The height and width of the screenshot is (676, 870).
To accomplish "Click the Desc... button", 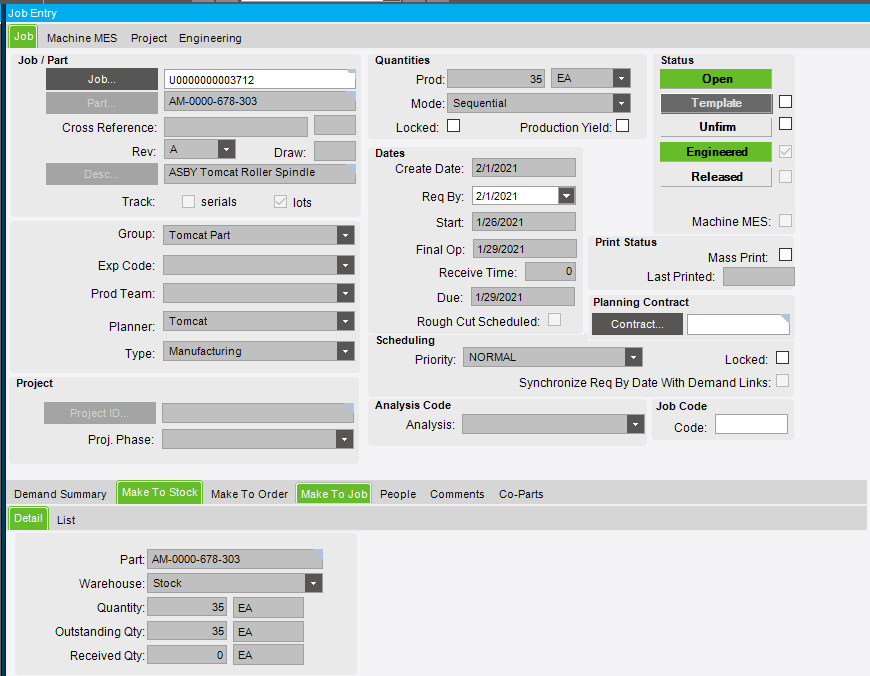I will click(x=102, y=174).
